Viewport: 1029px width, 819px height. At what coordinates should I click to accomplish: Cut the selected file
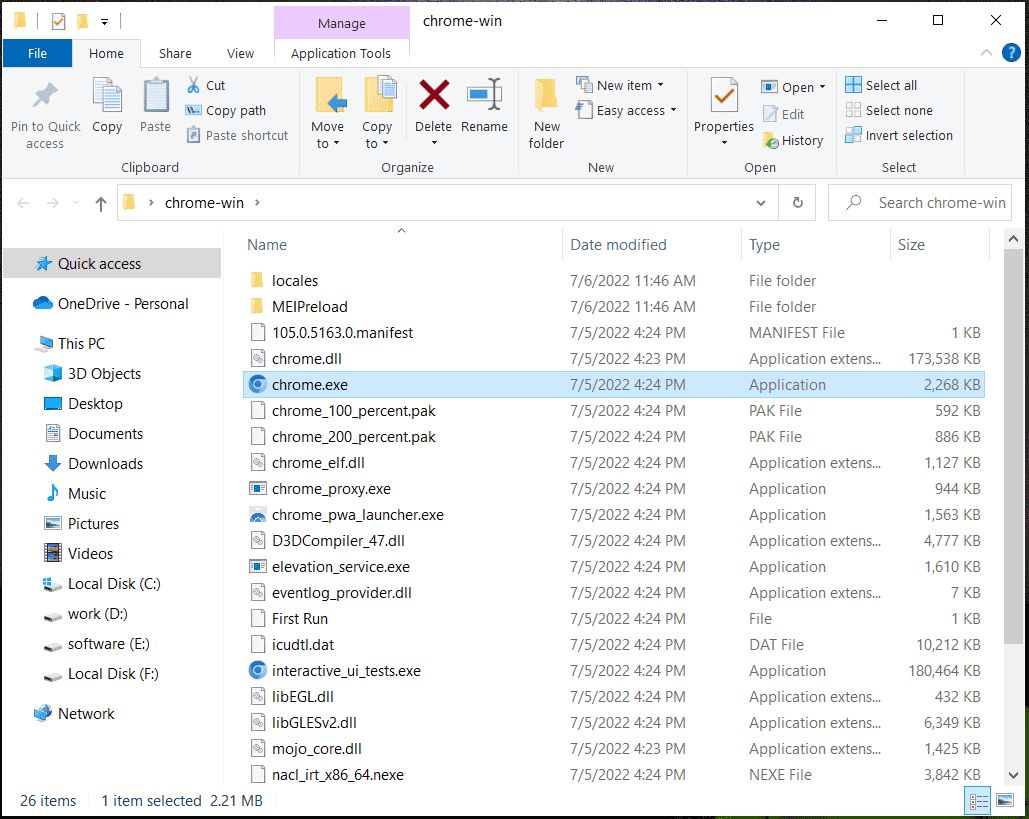pos(210,85)
